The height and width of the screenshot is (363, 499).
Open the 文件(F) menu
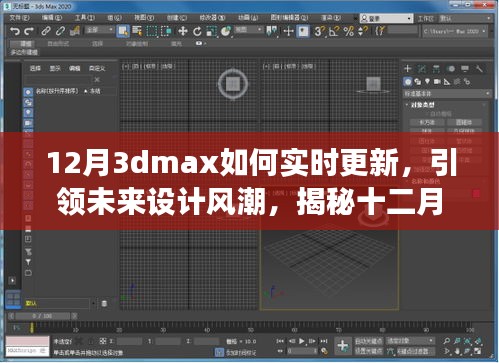pos(20,18)
